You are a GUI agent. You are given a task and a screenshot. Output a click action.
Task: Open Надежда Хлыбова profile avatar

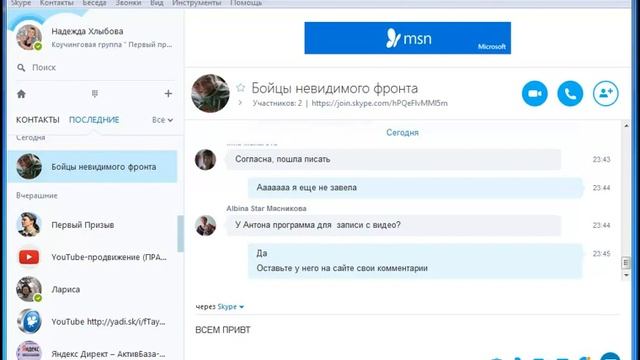29,38
